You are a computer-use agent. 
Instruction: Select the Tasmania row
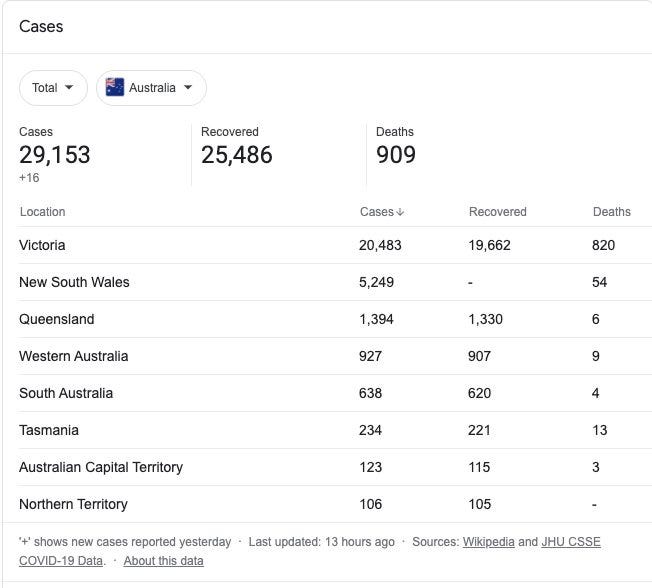[x=334, y=430]
